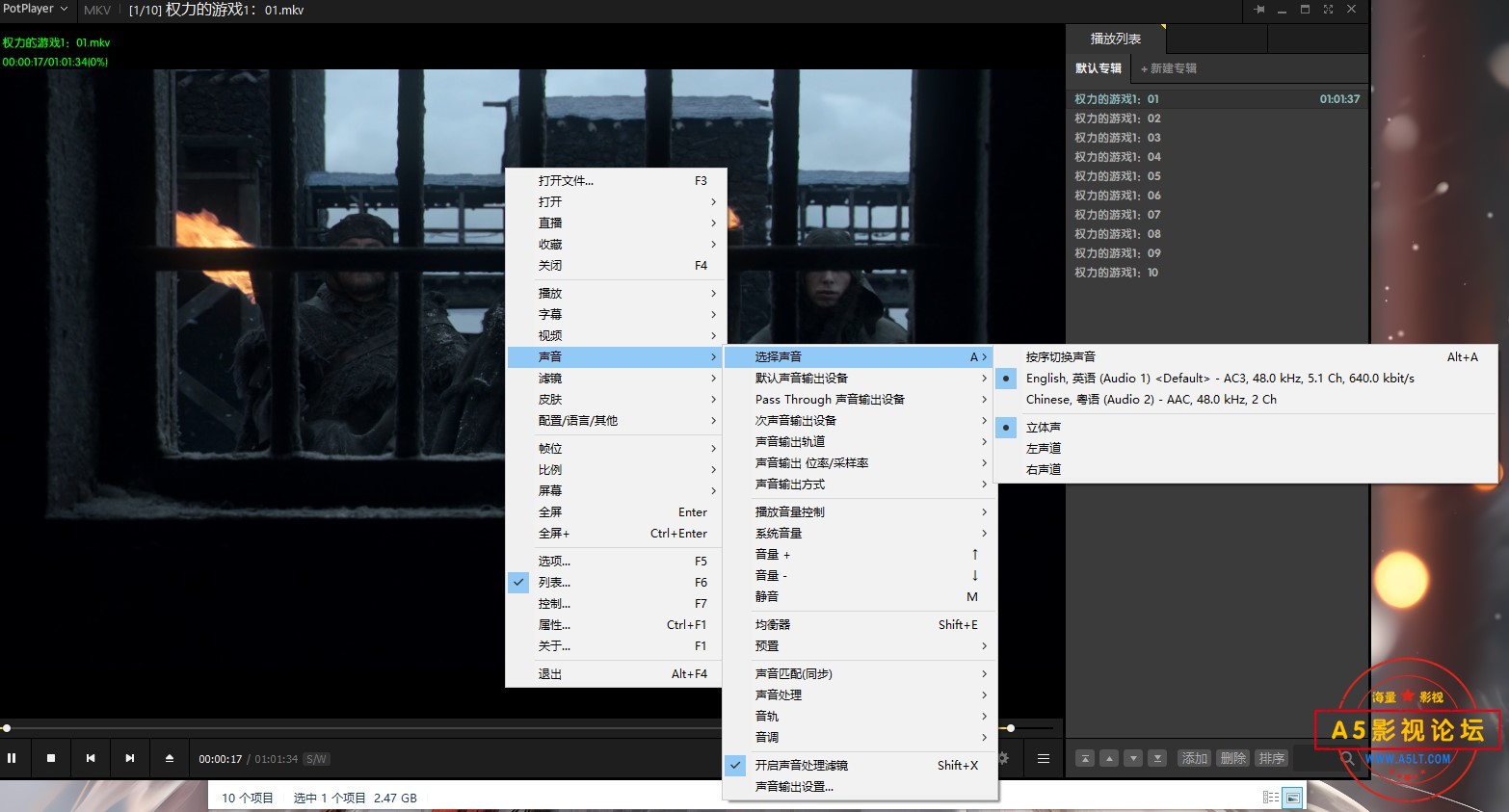Select 立体声 channel option
Viewport: 1509px width, 812px height.
click(1247, 428)
